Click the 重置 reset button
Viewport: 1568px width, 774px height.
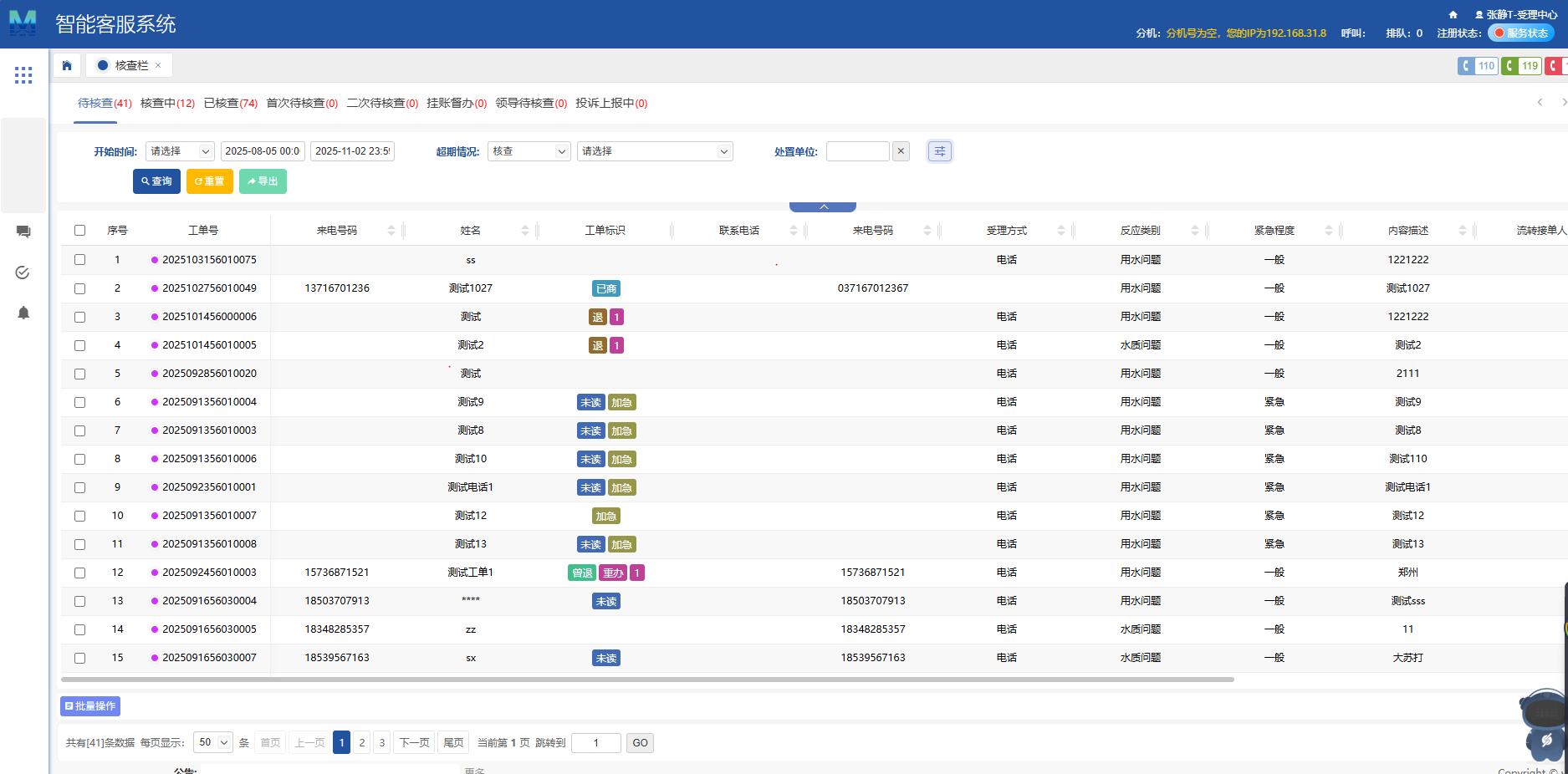coord(210,181)
